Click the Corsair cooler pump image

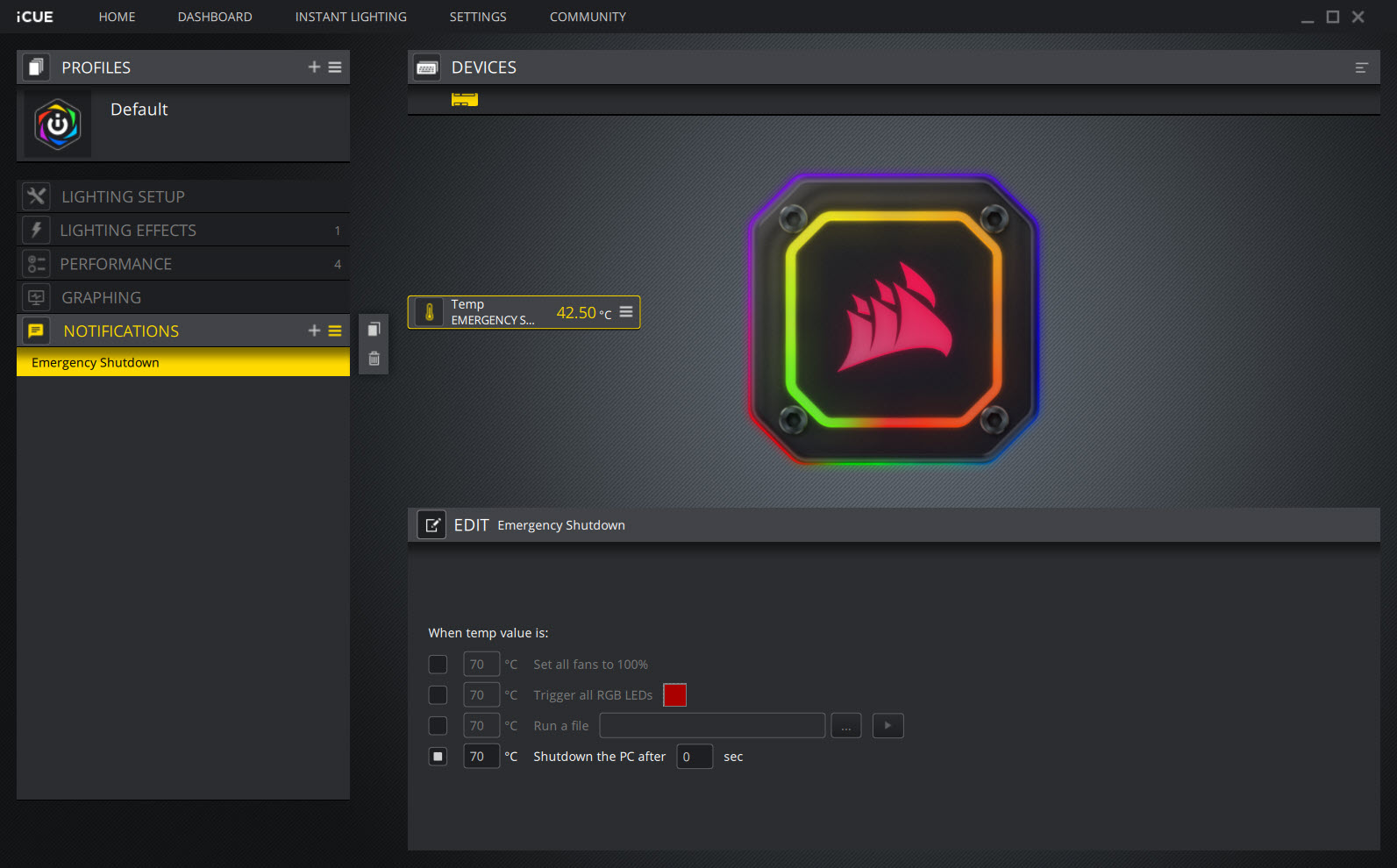click(893, 317)
